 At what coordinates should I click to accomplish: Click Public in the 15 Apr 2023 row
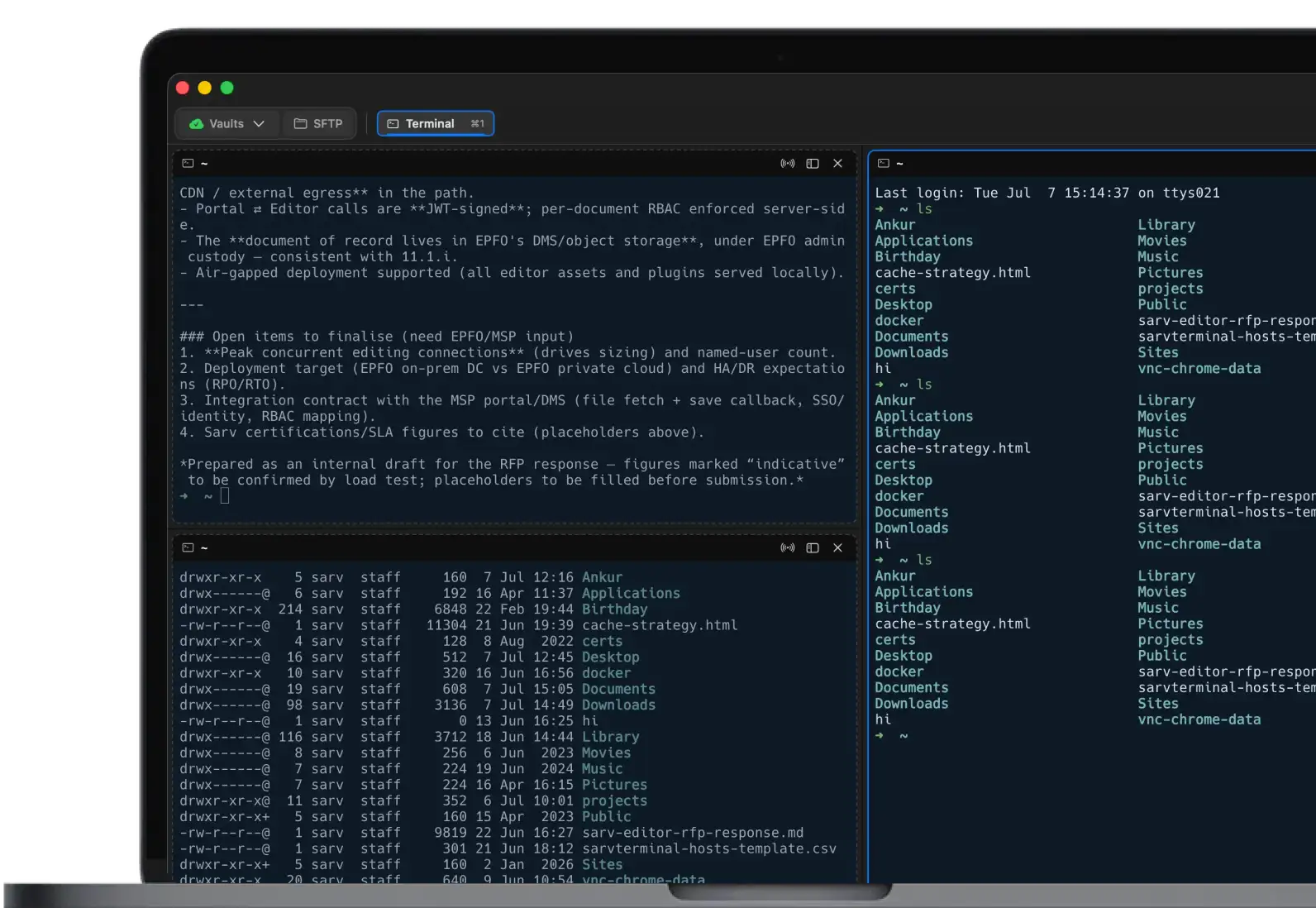(606, 817)
